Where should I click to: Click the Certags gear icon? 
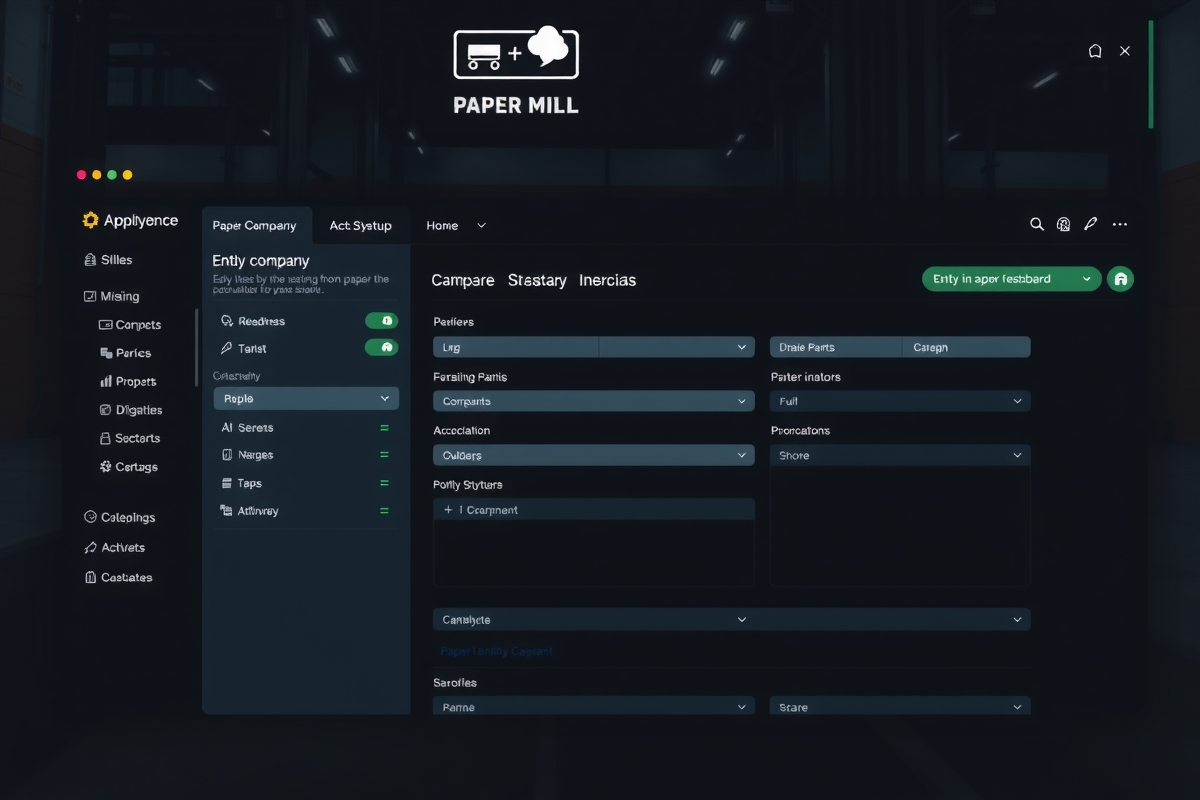tap(106, 467)
